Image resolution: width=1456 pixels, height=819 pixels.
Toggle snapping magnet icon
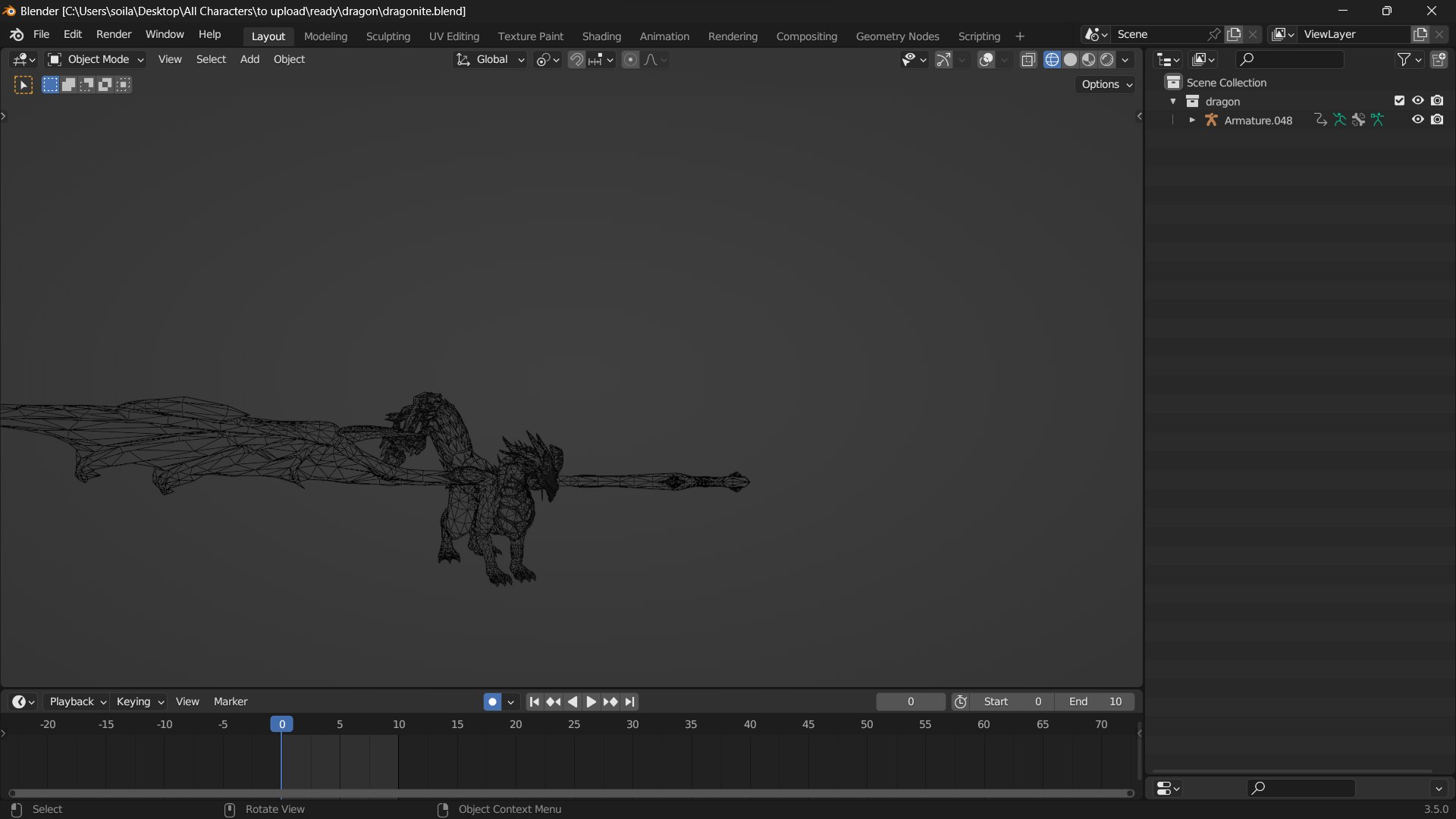click(576, 60)
